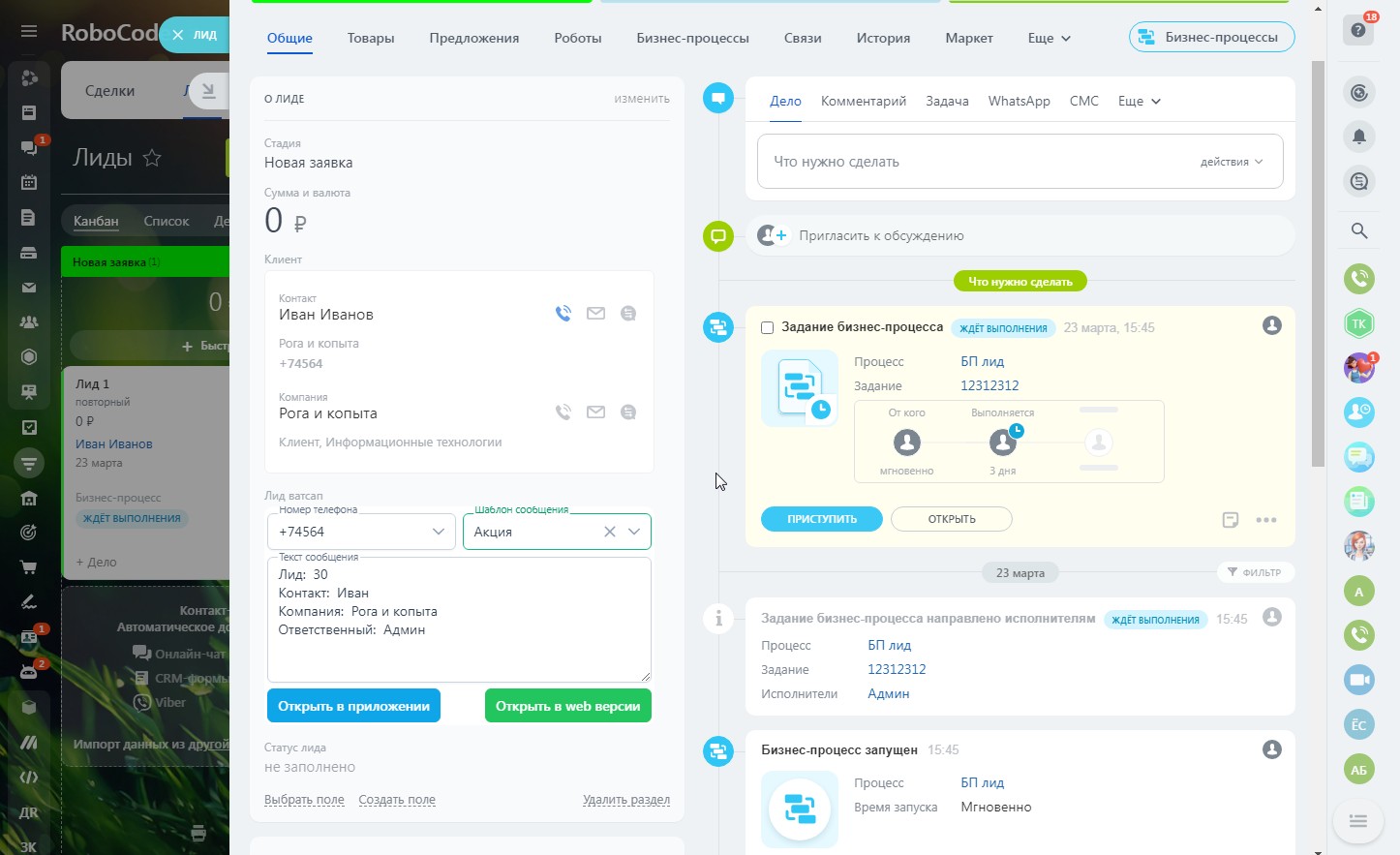1400x855 pixels.
Task: Close the ЛИД slider tab
Action: coord(177,35)
